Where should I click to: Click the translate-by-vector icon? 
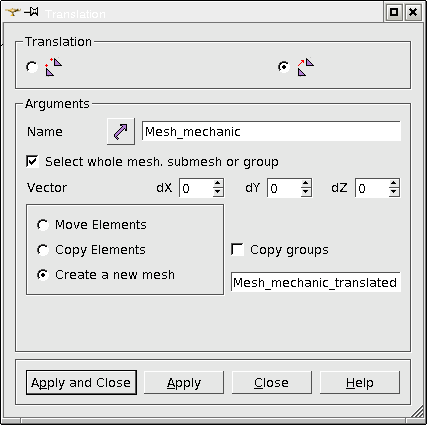[306, 67]
